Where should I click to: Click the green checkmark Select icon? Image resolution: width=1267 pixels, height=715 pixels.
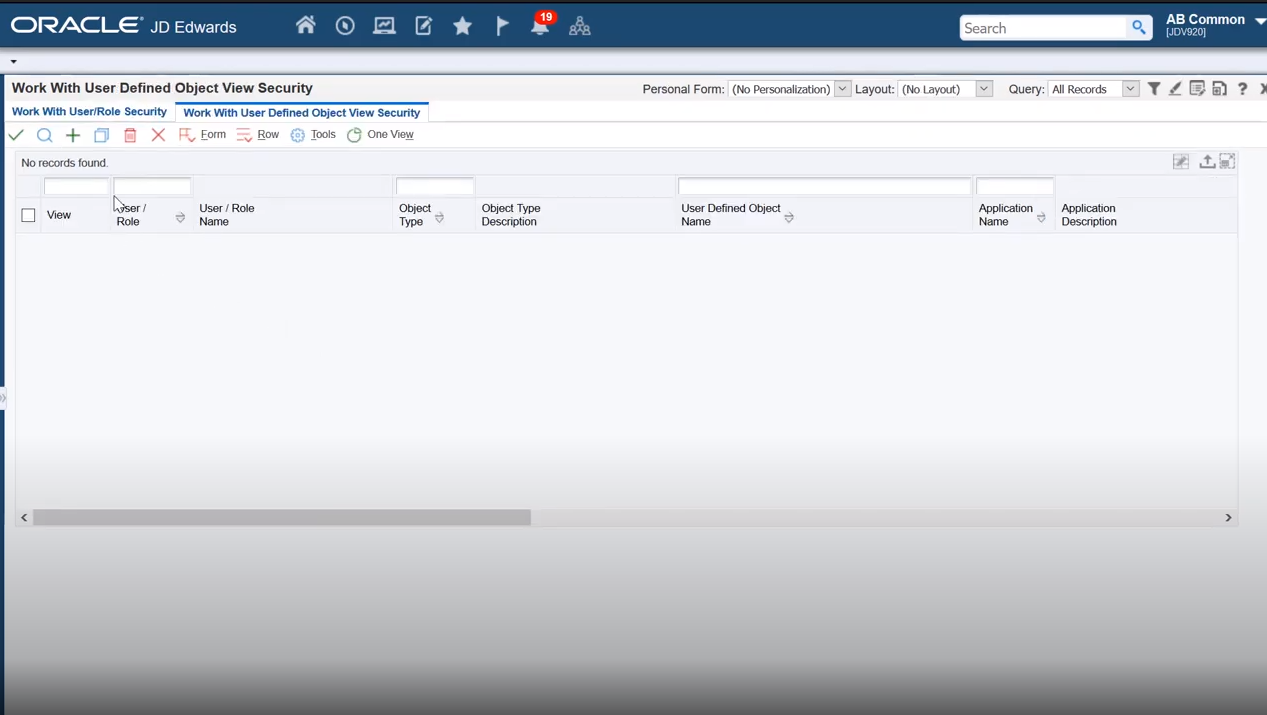pyautogui.click(x=16, y=135)
